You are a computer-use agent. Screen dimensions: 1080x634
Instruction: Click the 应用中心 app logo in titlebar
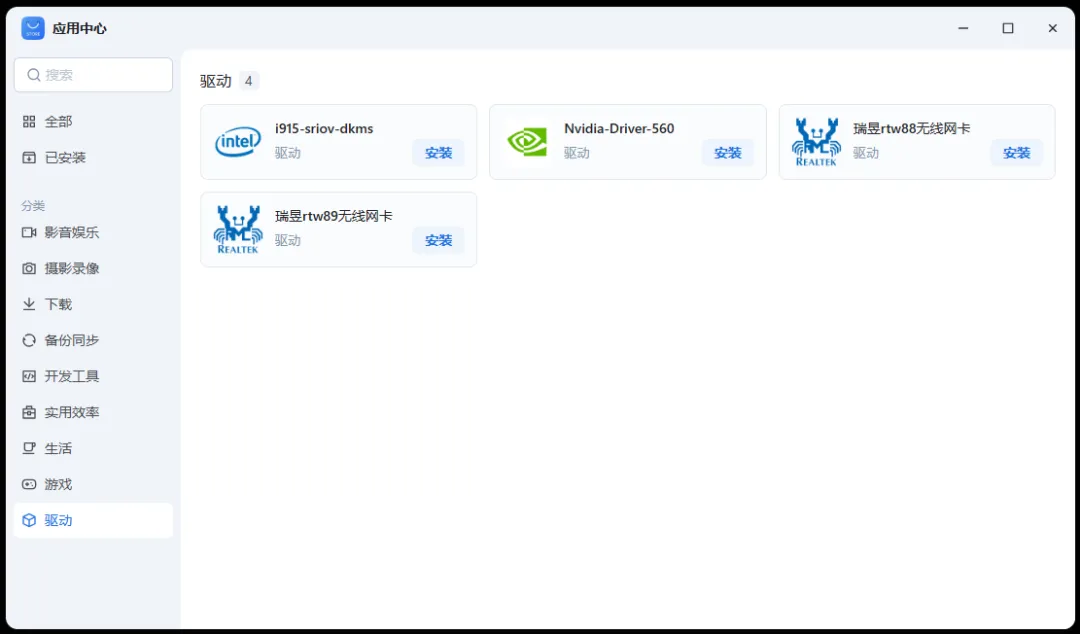coord(33,28)
